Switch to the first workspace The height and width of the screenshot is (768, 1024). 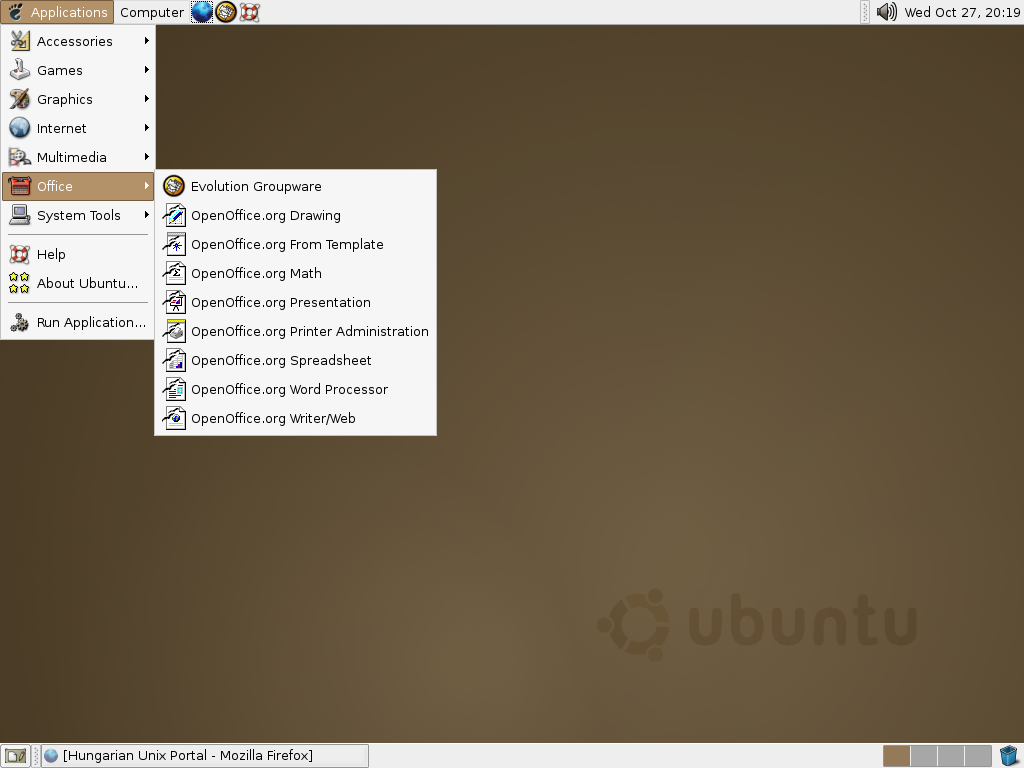point(897,756)
